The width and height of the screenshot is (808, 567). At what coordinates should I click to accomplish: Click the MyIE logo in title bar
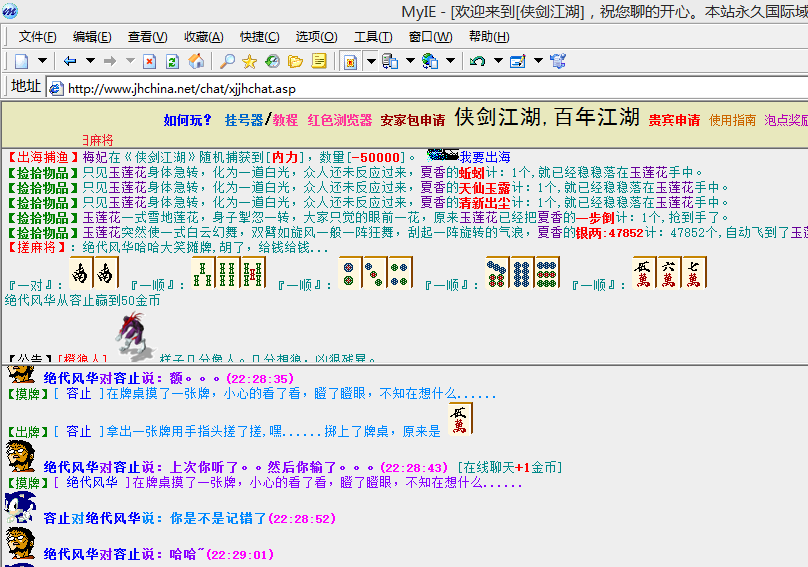[x=10, y=11]
